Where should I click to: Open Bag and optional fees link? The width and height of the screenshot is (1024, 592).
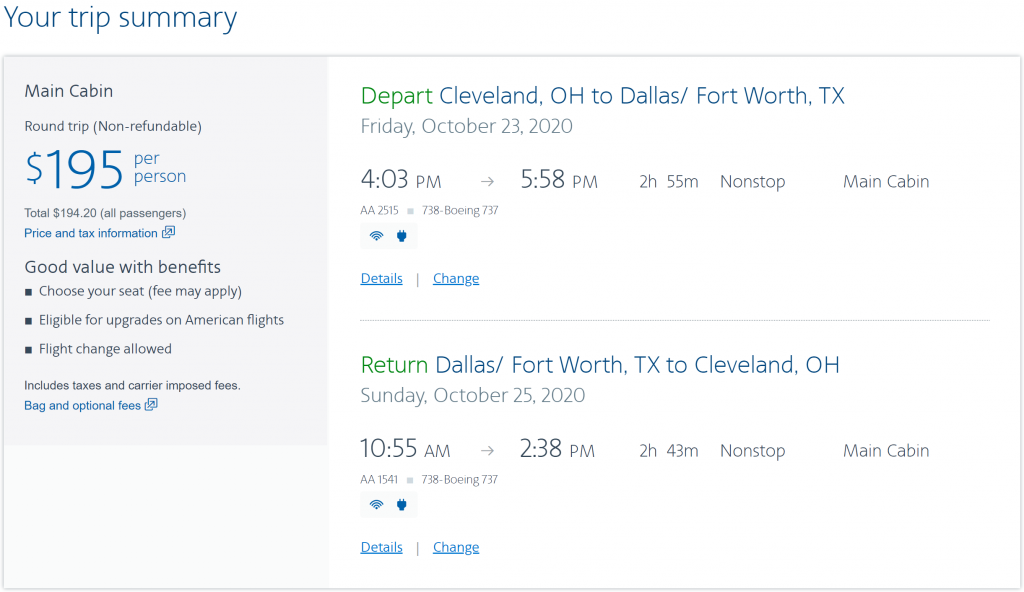coord(82,406)
